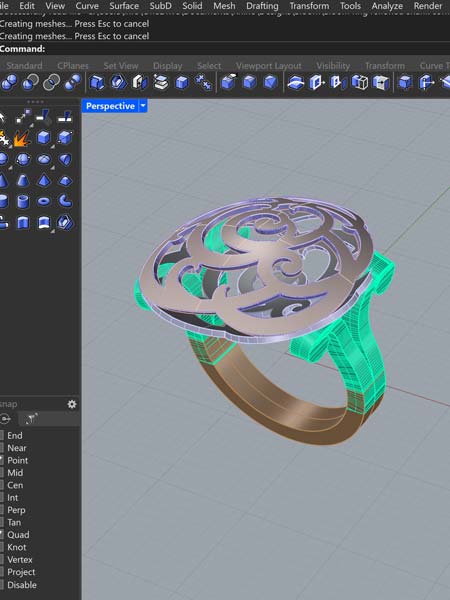Switch to the Select toolbar tab
The width and height of the screenshot is (450, 600).
(x=209, y=66)
